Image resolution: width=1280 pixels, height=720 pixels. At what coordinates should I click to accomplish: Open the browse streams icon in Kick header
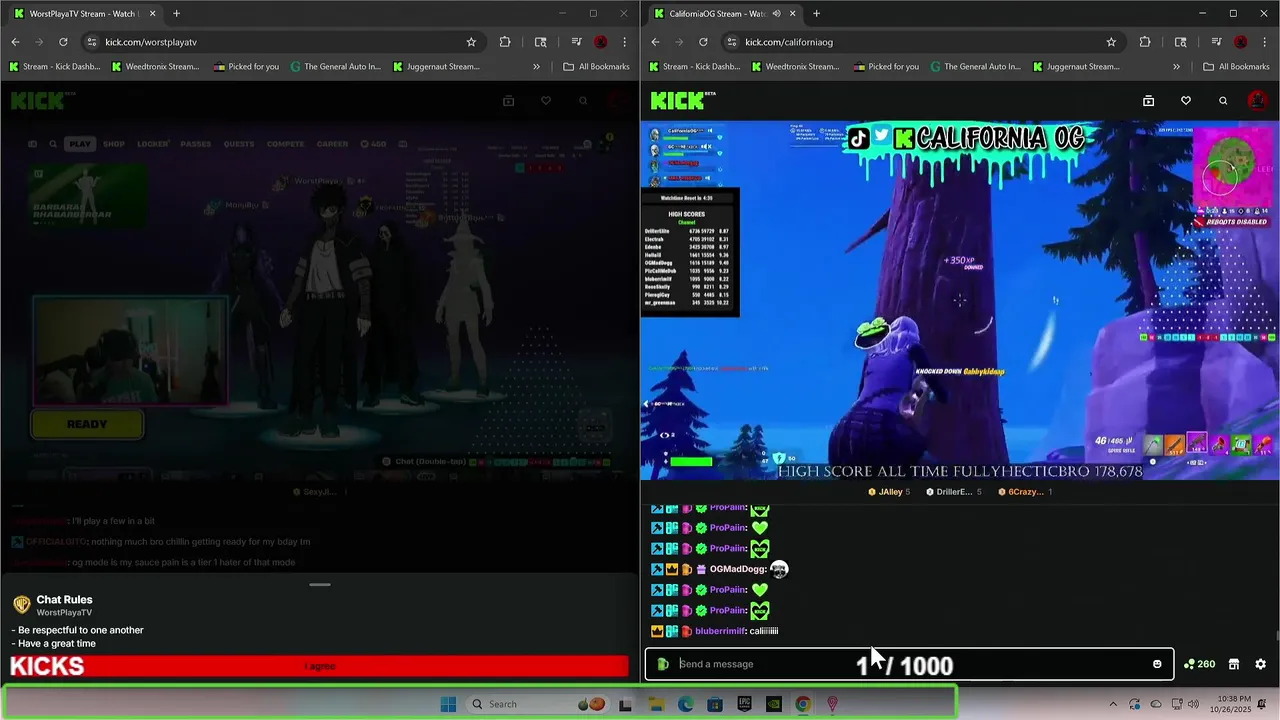1148,101
